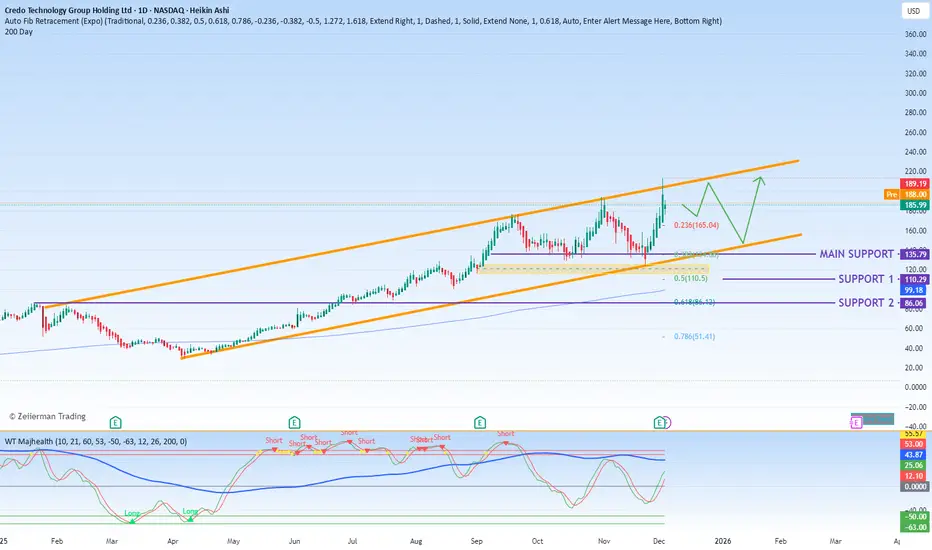This screenshot has width=932, height=550.
Task: Click the Jul label on the time axis
Action: pyautogui.click(x=352, y=541)
